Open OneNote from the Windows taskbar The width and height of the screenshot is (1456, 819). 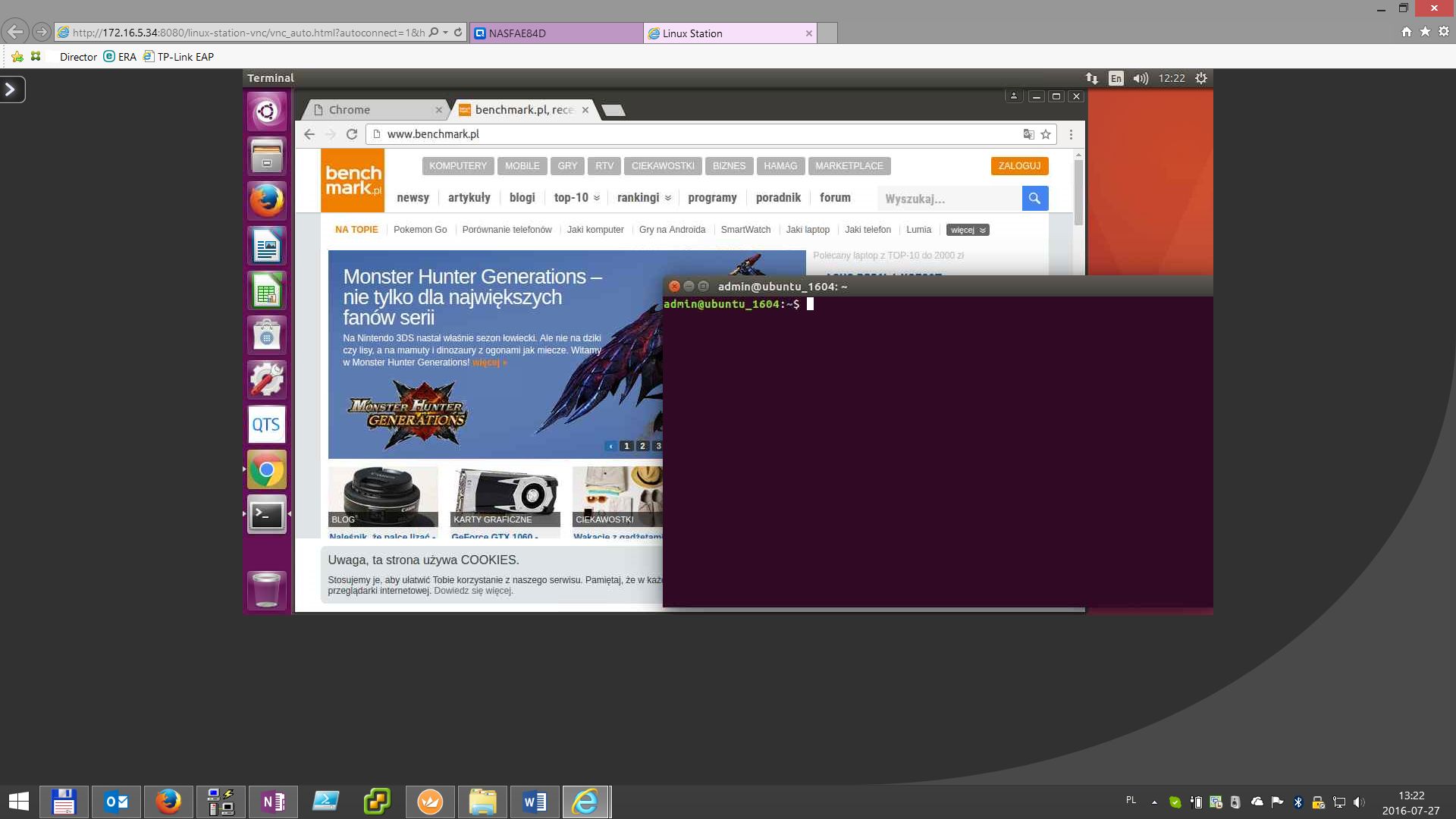pos(273,802)
